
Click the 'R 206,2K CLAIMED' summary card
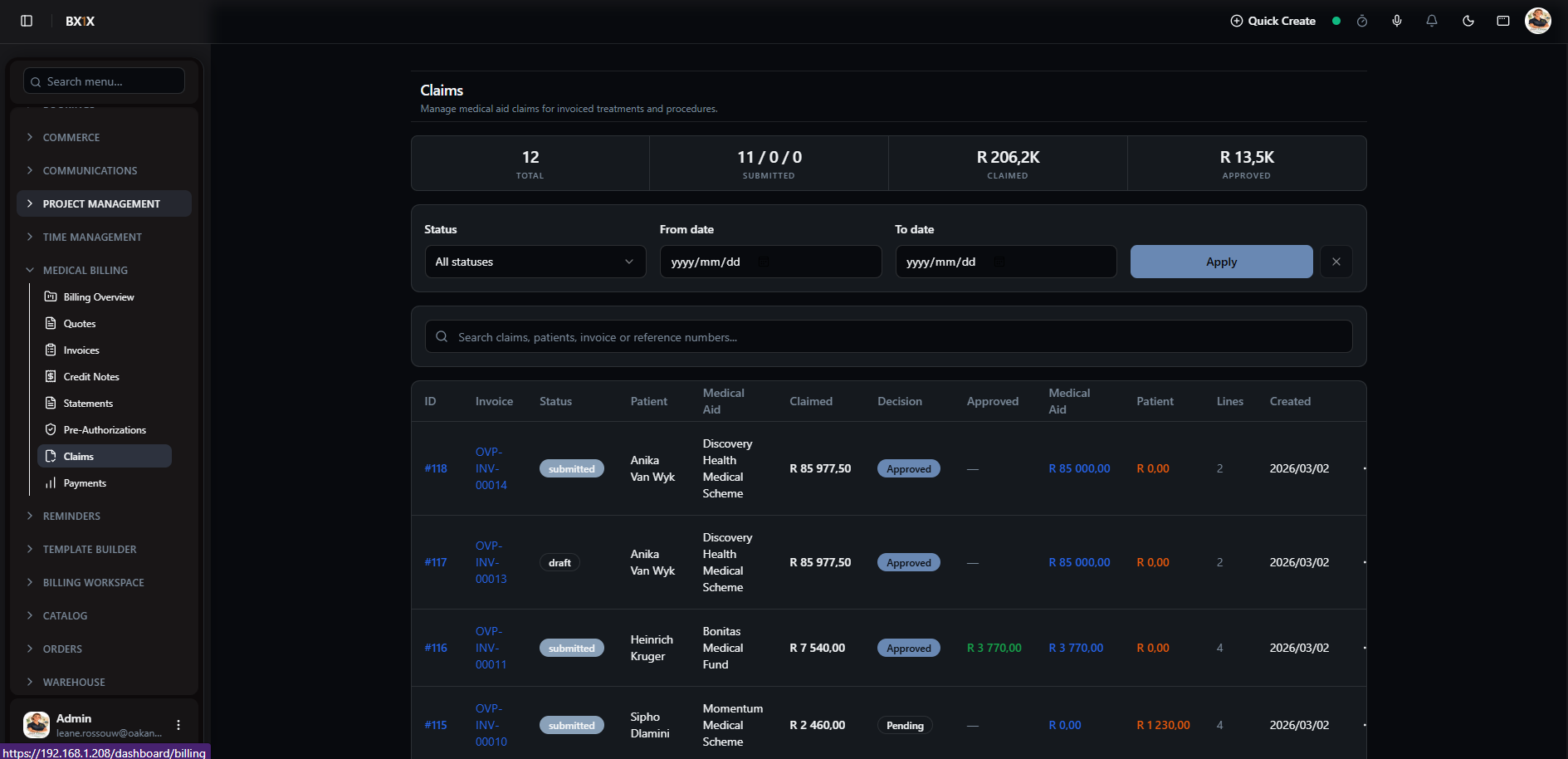pyautogui.click(x=1008, y=164)
